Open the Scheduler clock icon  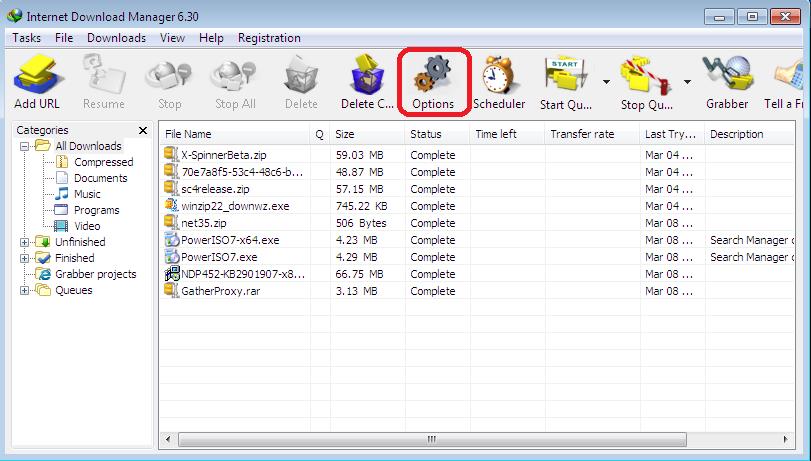[x=499, y=76]
